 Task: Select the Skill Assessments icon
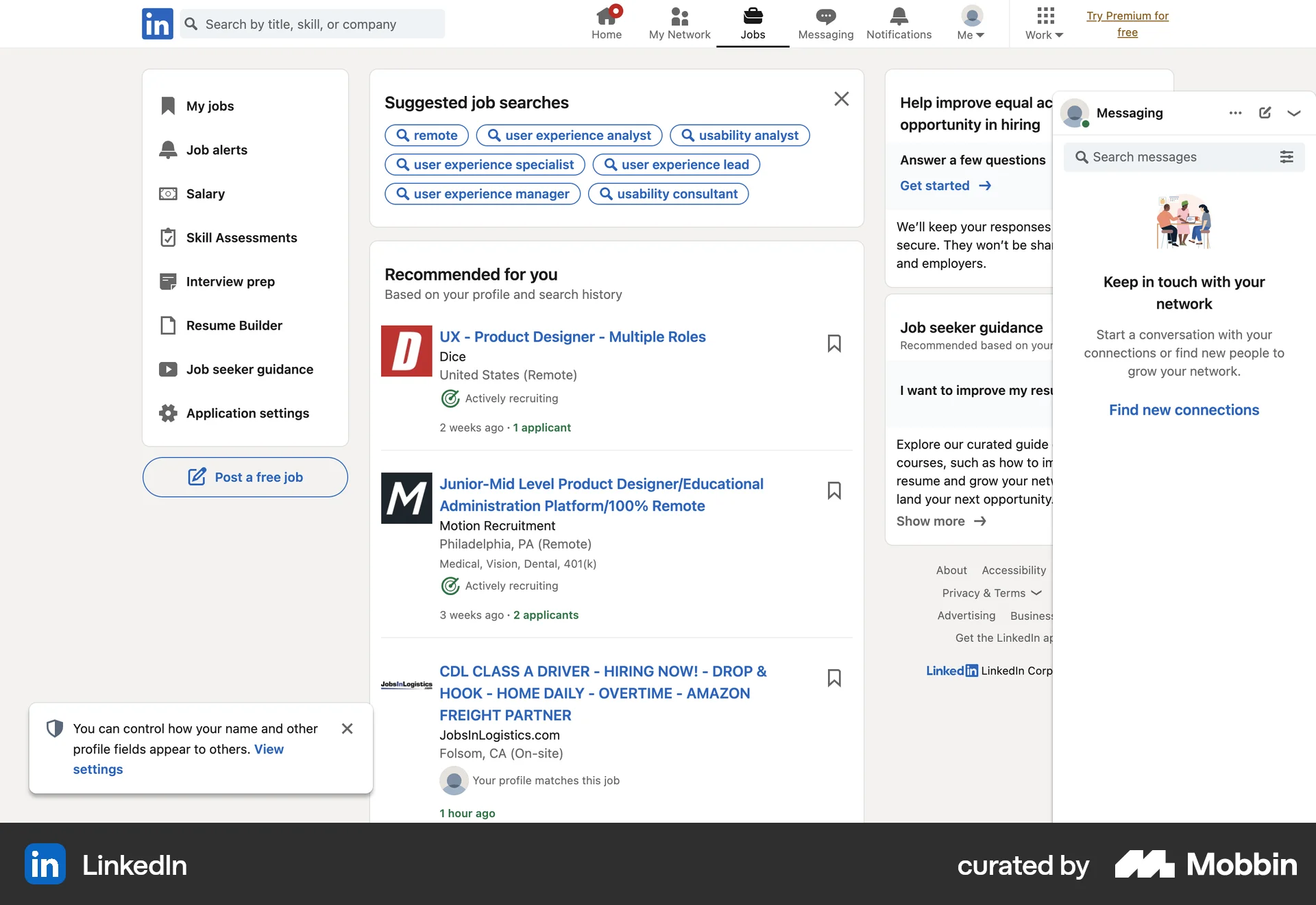[x=168, y=237]
